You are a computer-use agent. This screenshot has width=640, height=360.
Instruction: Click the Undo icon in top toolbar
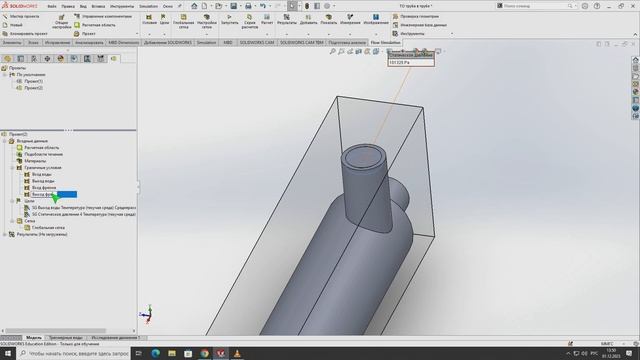263,6
